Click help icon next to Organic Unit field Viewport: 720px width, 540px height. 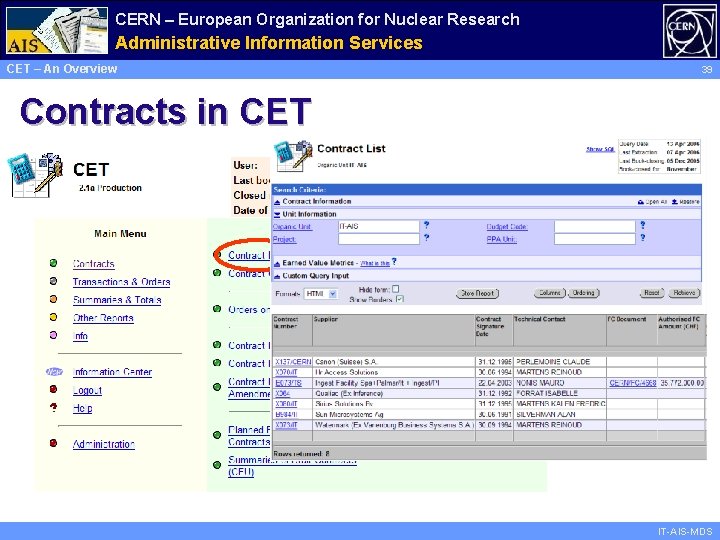pos(427,225)
